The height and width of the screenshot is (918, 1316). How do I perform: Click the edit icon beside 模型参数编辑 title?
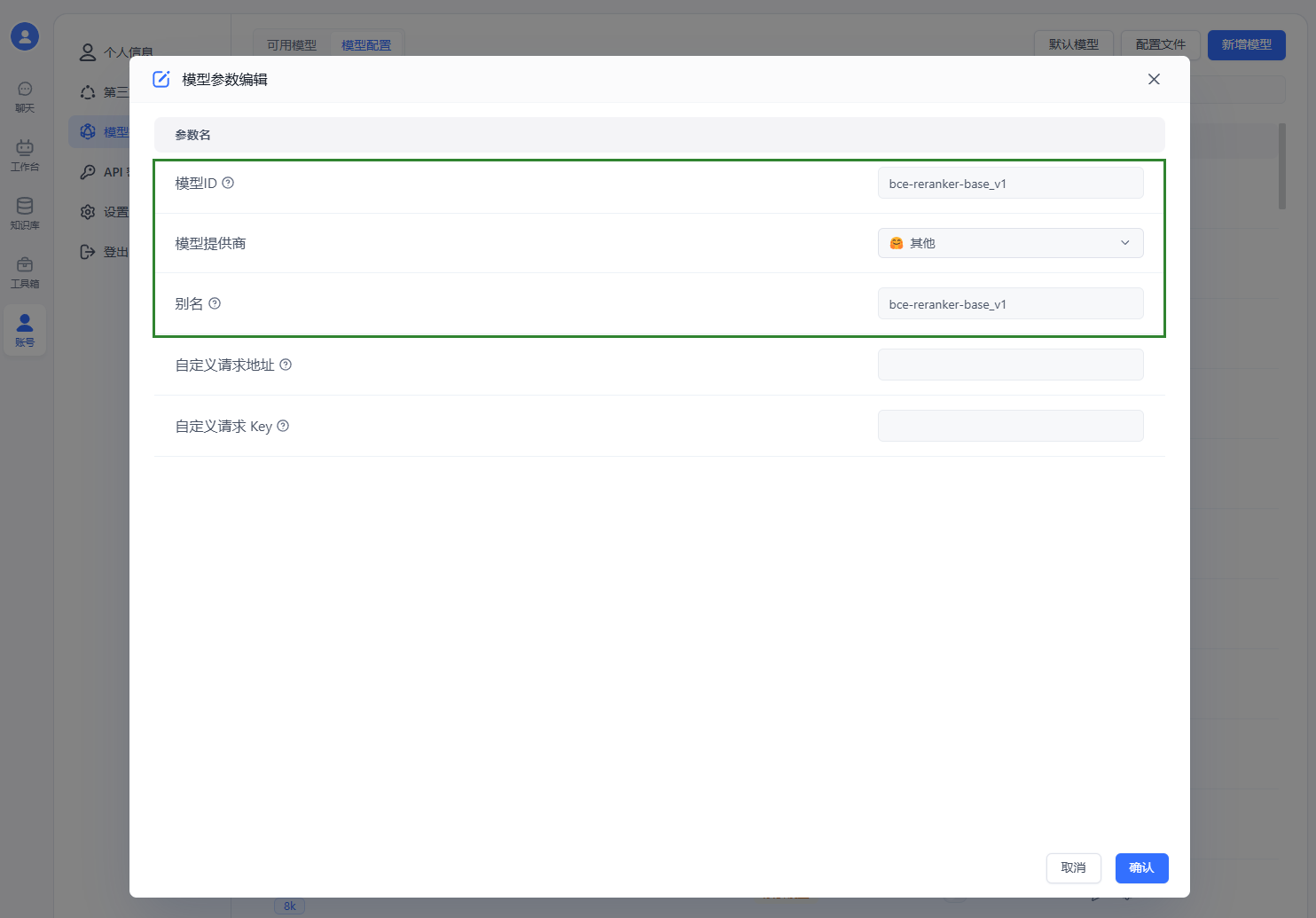coord(161,79)
